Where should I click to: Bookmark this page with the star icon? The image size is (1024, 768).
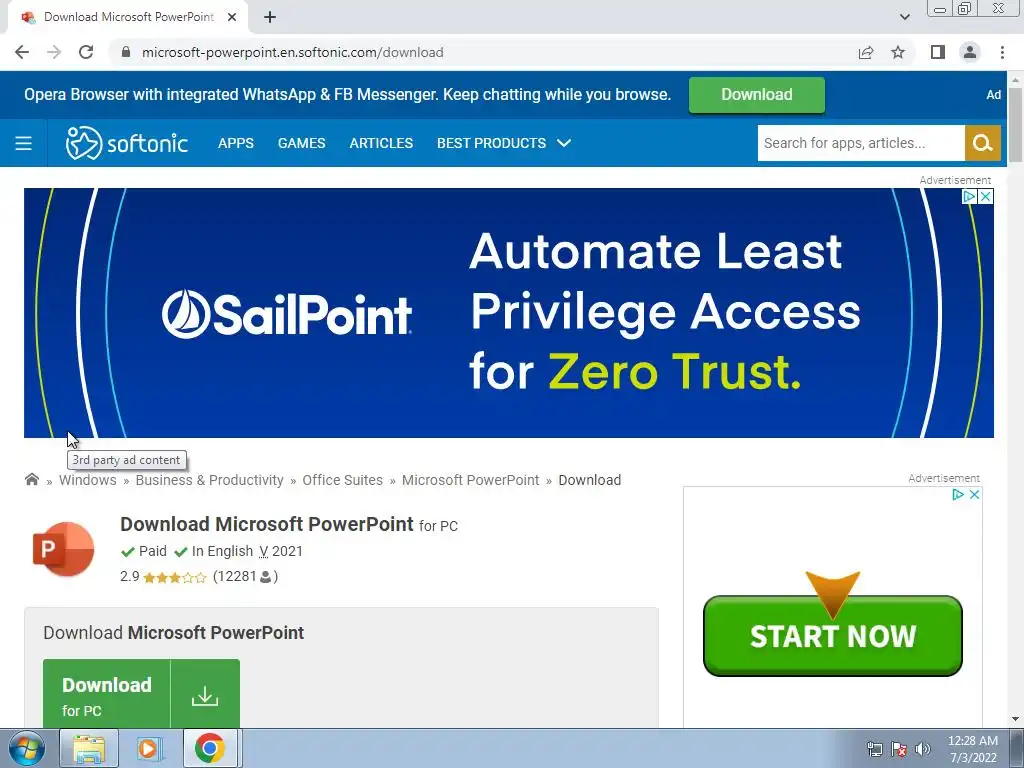[898, 52]
